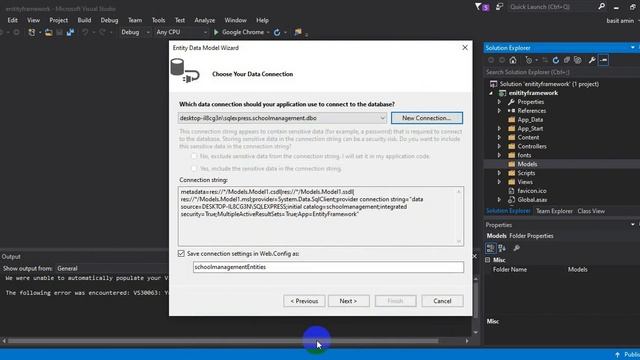Switch to the Class View tab
The height and width of the screenshot is (360, 640).
591,211
